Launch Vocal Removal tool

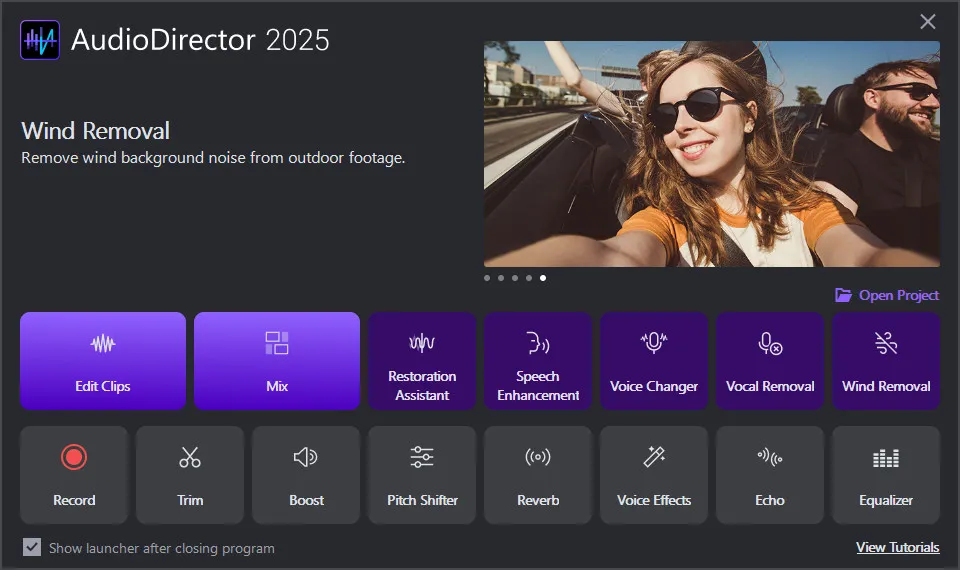770,361
